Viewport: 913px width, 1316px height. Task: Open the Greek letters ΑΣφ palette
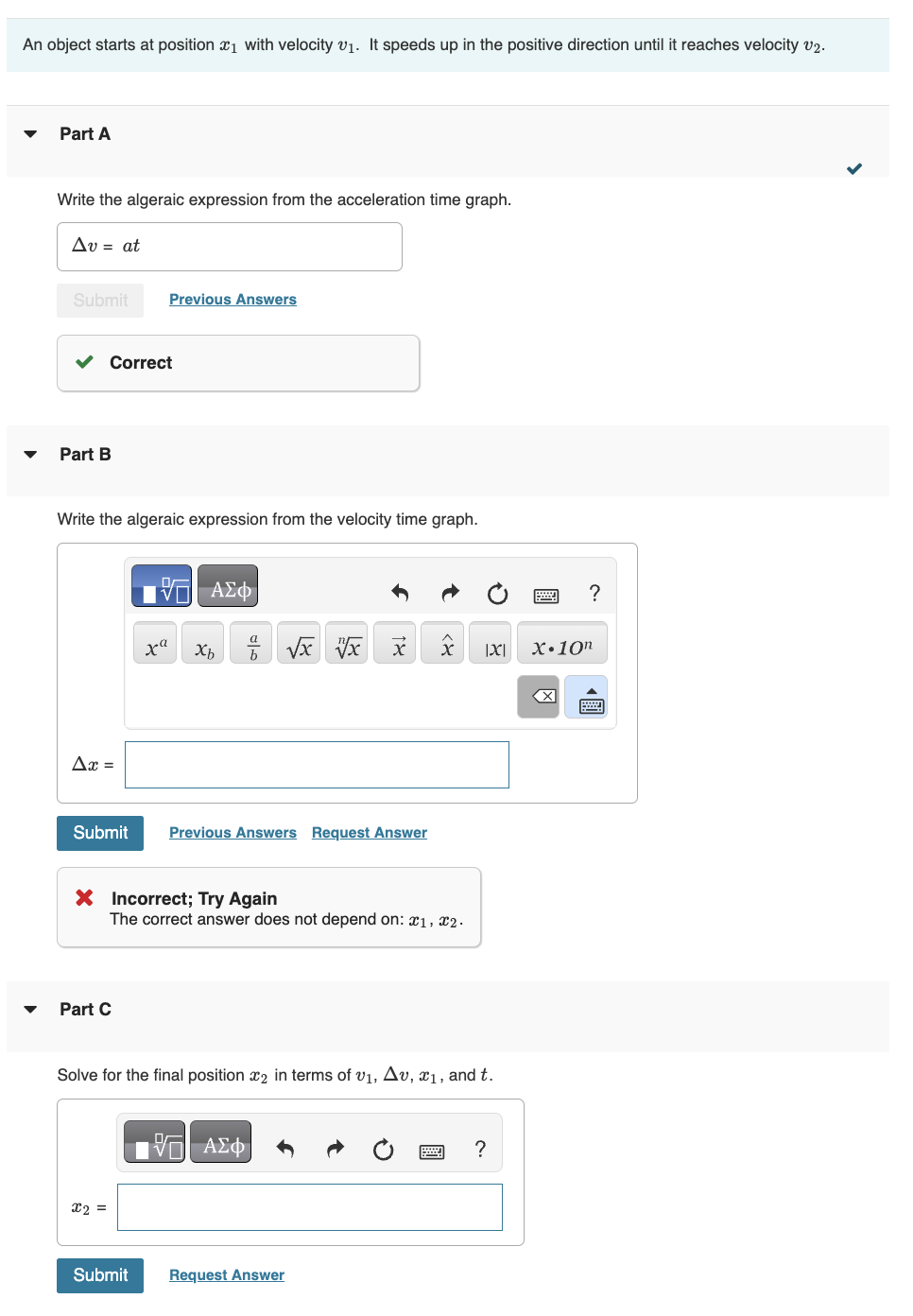(x=227, y=586)
